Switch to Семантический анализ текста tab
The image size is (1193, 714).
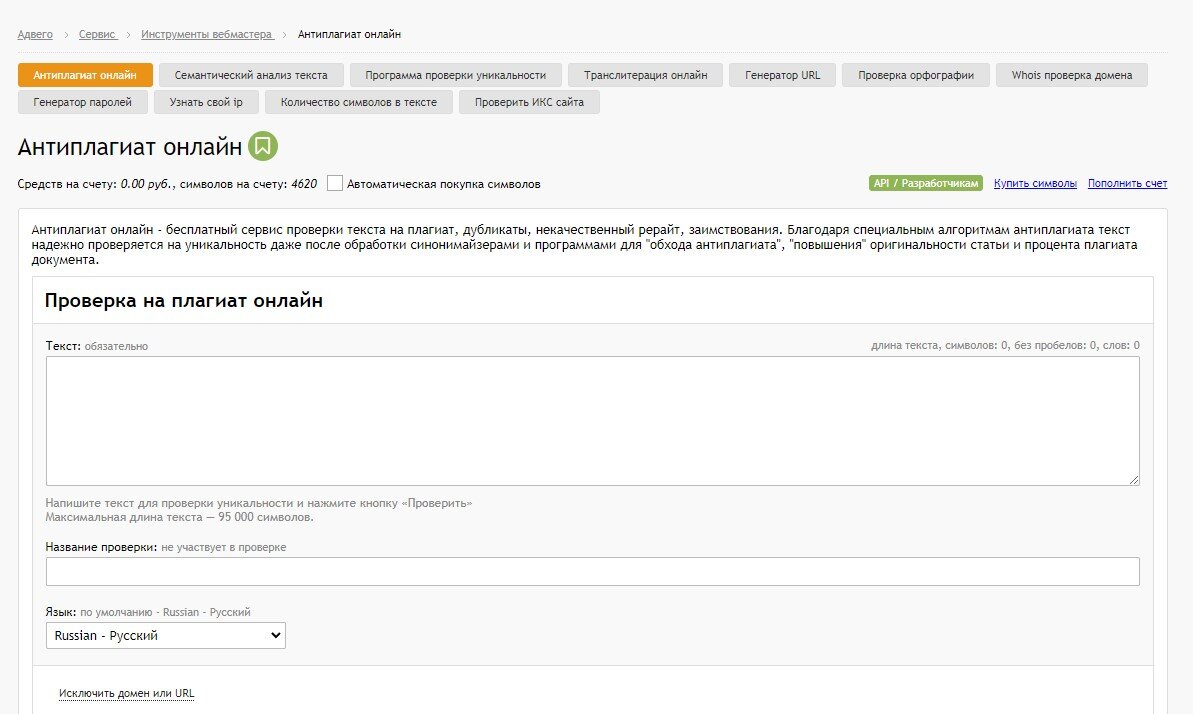[251, 75]
